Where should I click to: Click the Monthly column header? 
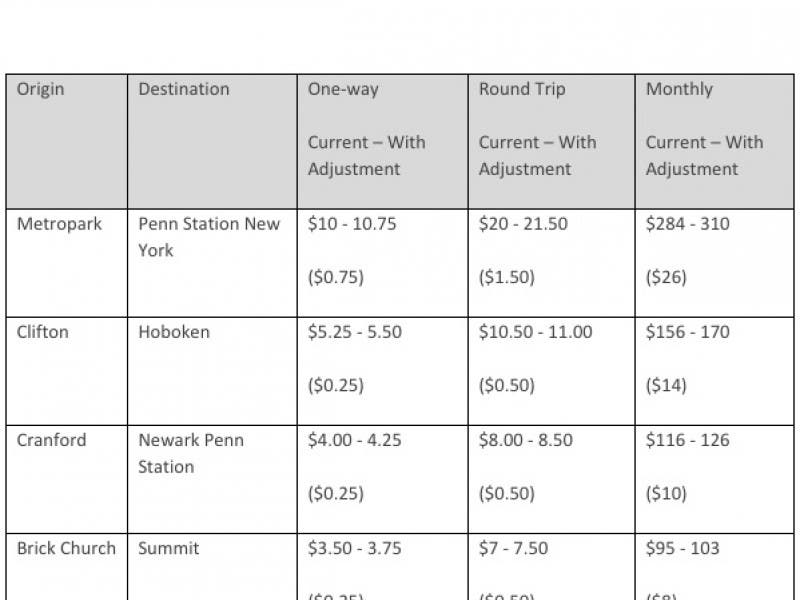679,89
